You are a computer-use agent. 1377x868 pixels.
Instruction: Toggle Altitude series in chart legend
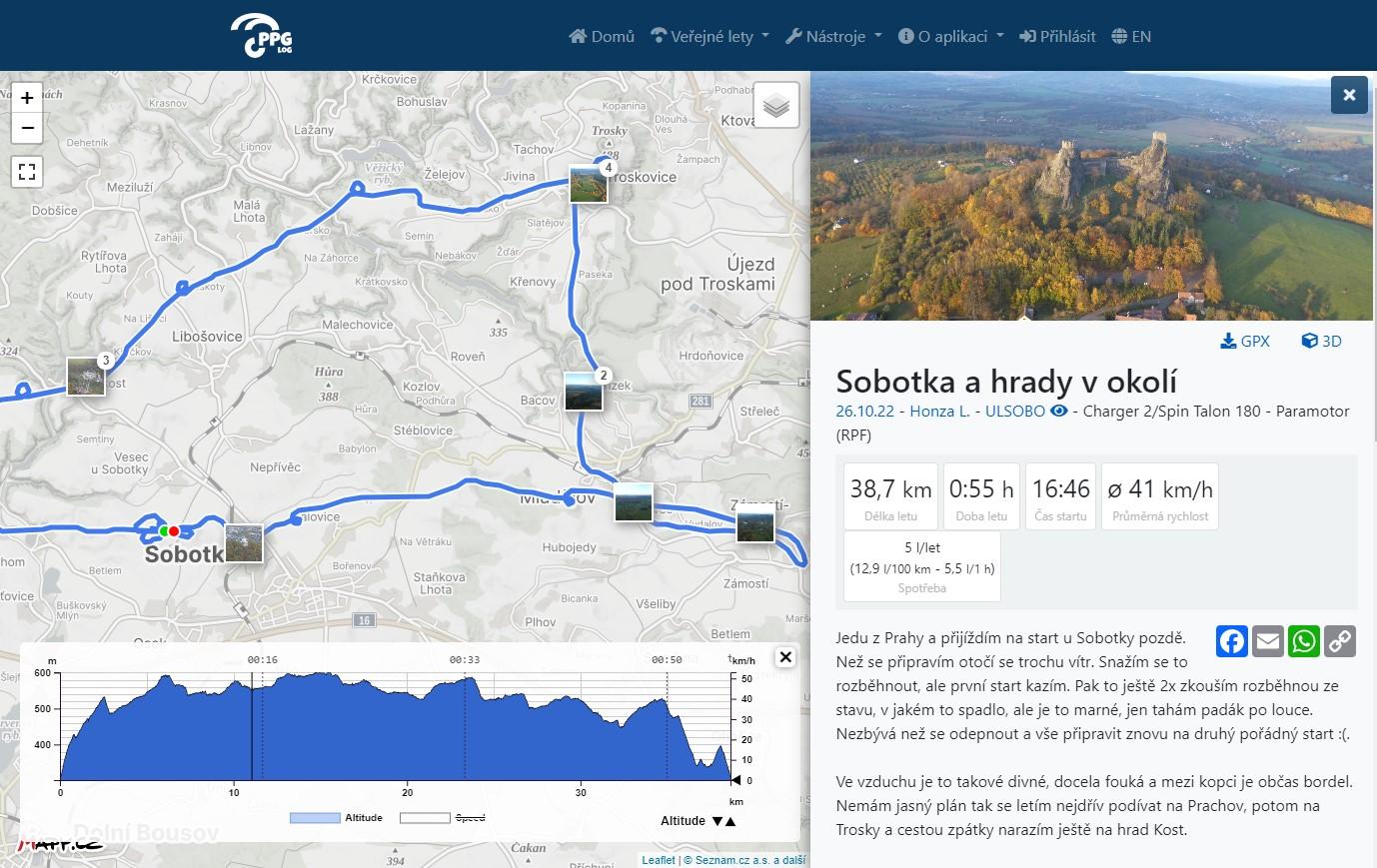336,817
